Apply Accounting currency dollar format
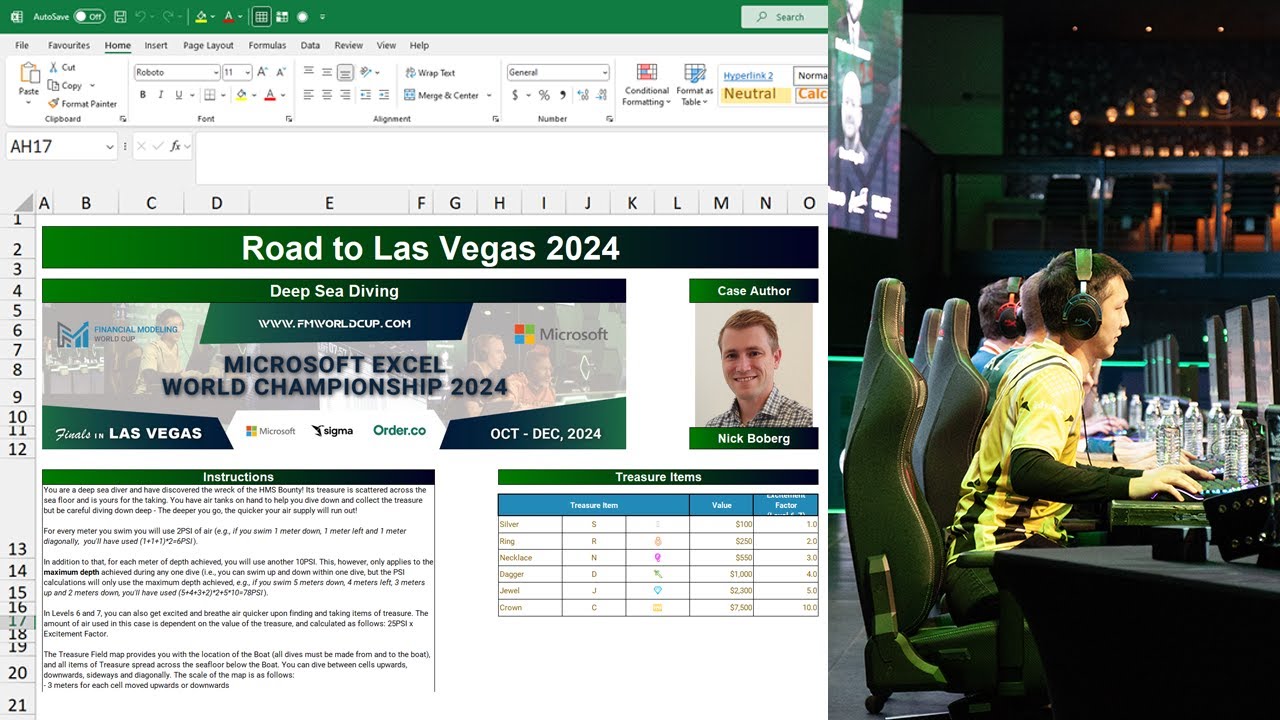Viewport: 1280px width, 720px height. tap(515, 95)
